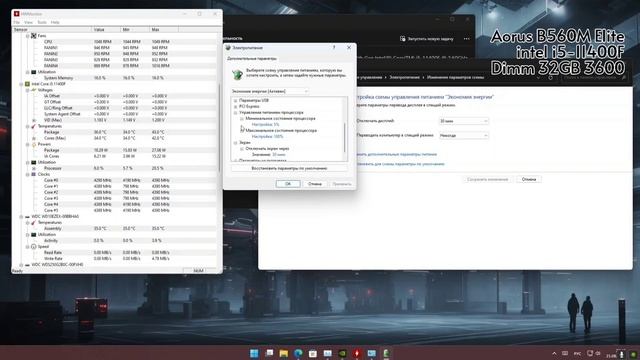Click the red HWMonitor taskbar icon
Image resolution: width=640 pixels, height=360 pixels.
click(357, 353)
